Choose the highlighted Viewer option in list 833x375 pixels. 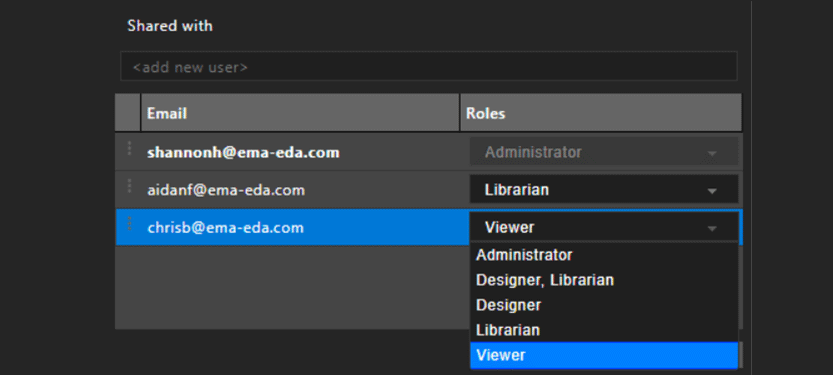(604, 355)
